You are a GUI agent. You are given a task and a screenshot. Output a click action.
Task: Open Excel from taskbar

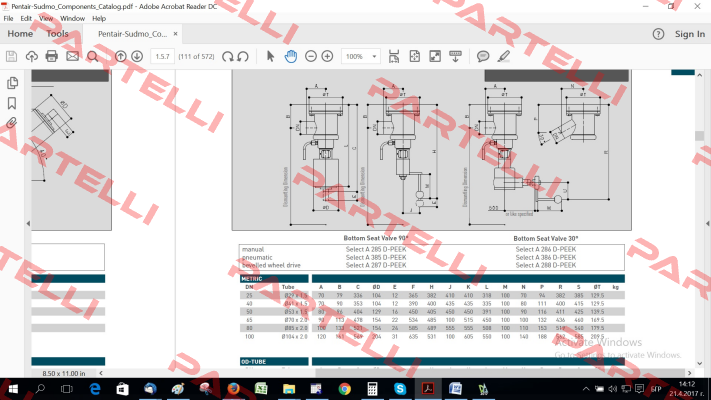click(261, 389)
